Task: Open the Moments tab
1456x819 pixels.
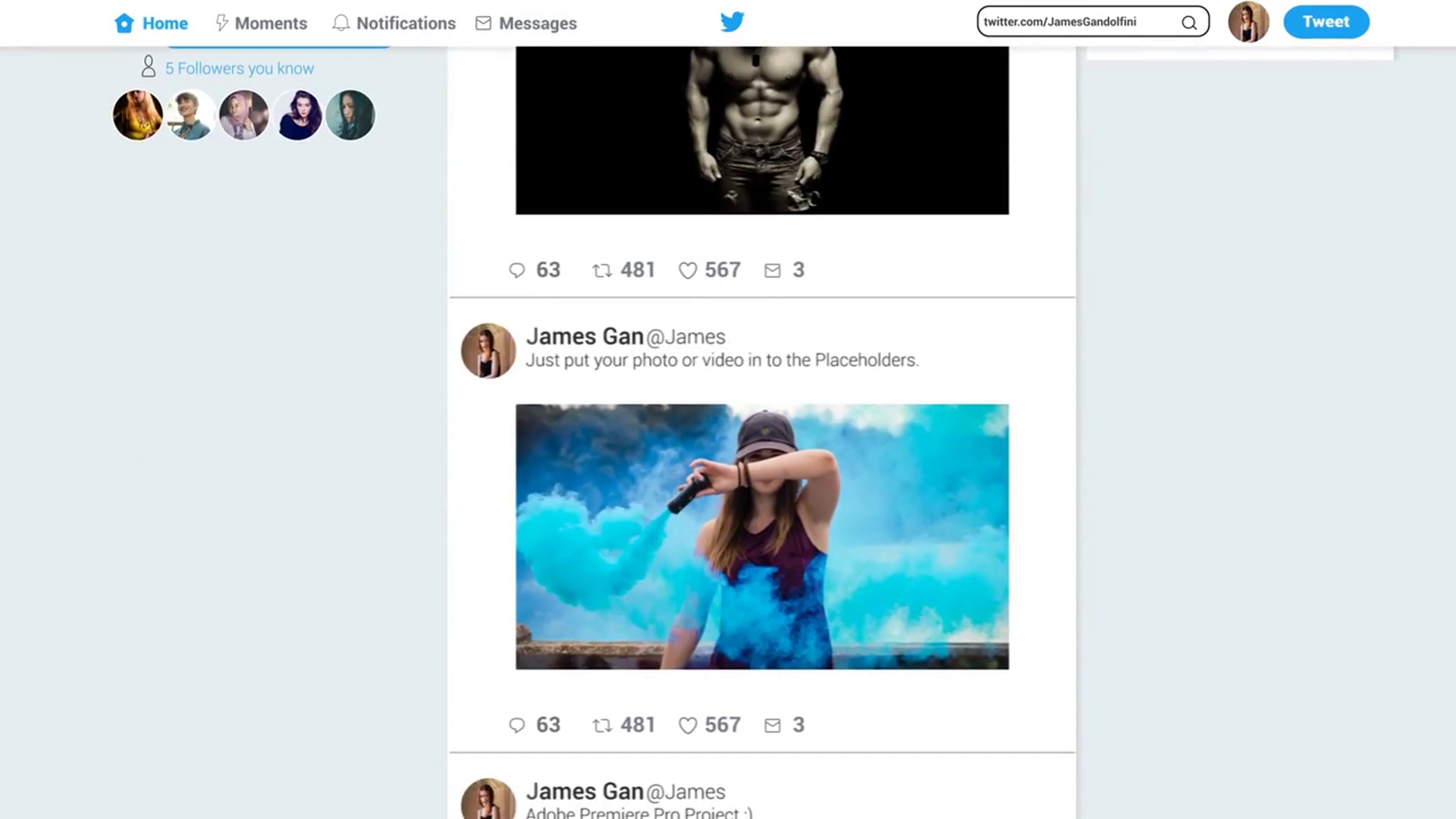Action: point(262,24)
